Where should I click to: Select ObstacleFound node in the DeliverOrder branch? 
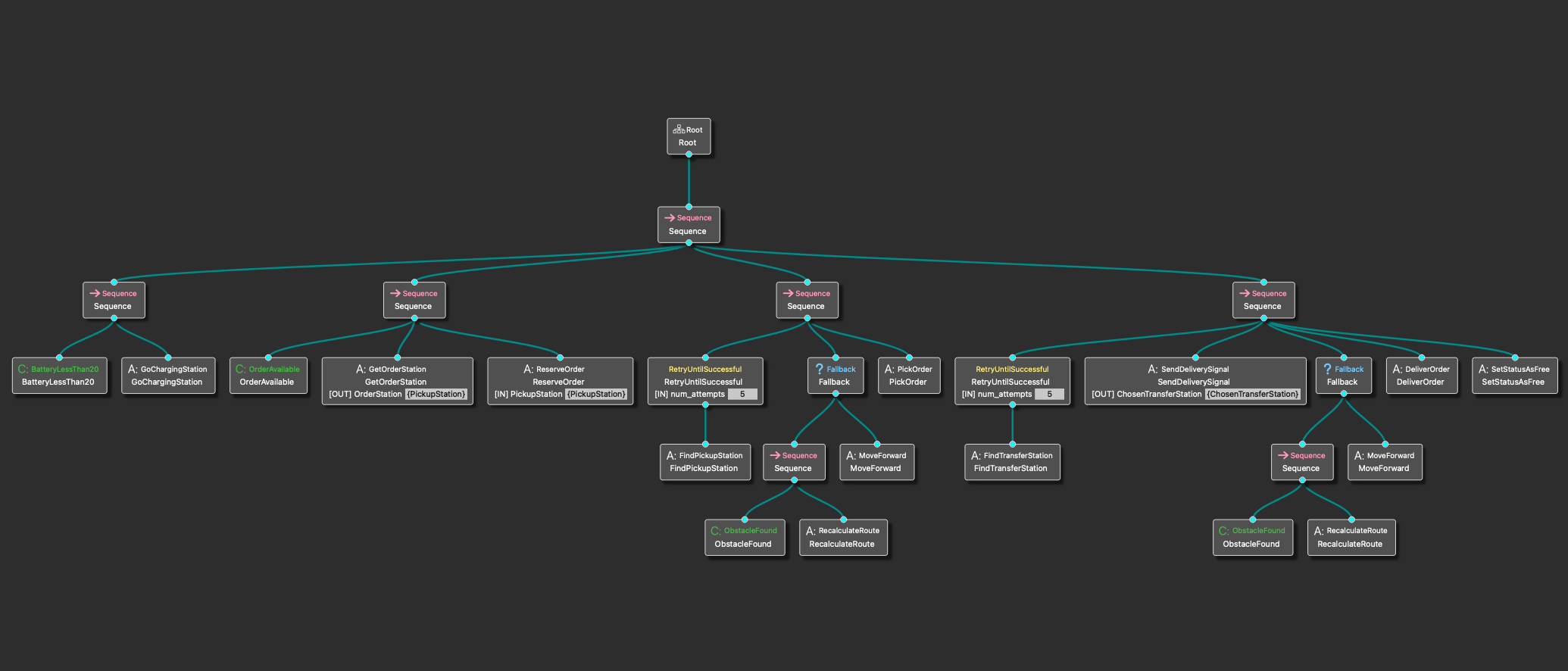1252,538
